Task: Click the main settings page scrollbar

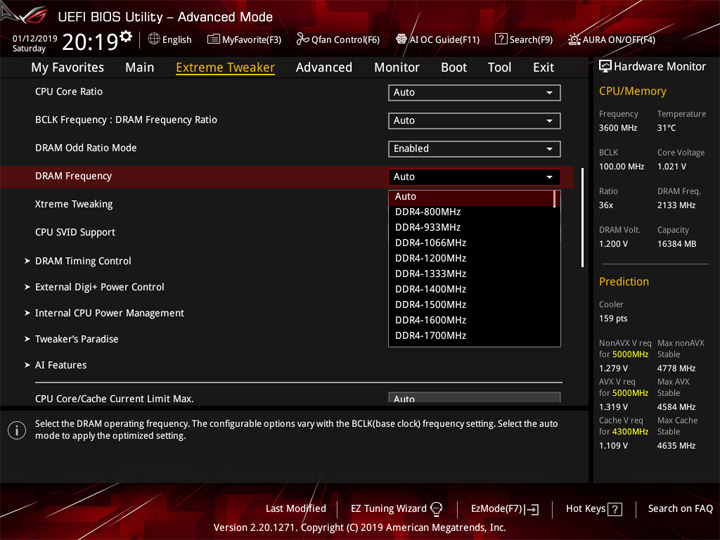Action: [x=582, y=217]
